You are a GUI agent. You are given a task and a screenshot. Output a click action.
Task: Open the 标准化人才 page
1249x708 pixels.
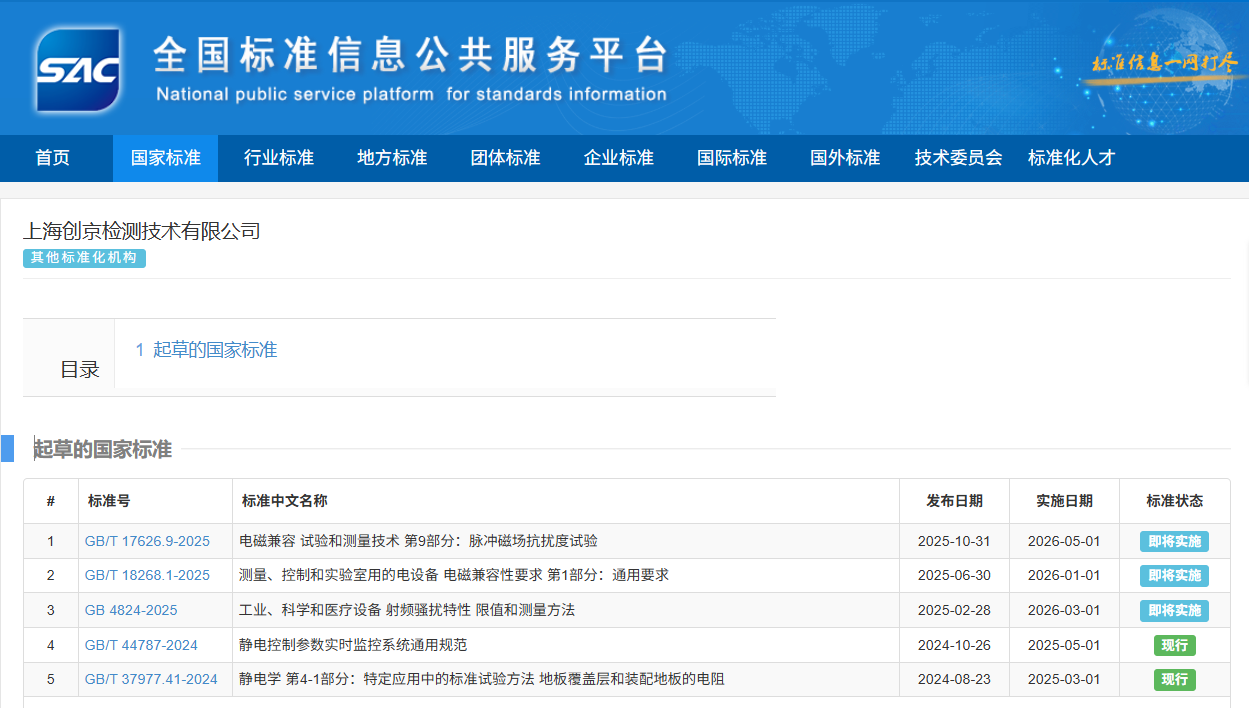click(1071, 157)
